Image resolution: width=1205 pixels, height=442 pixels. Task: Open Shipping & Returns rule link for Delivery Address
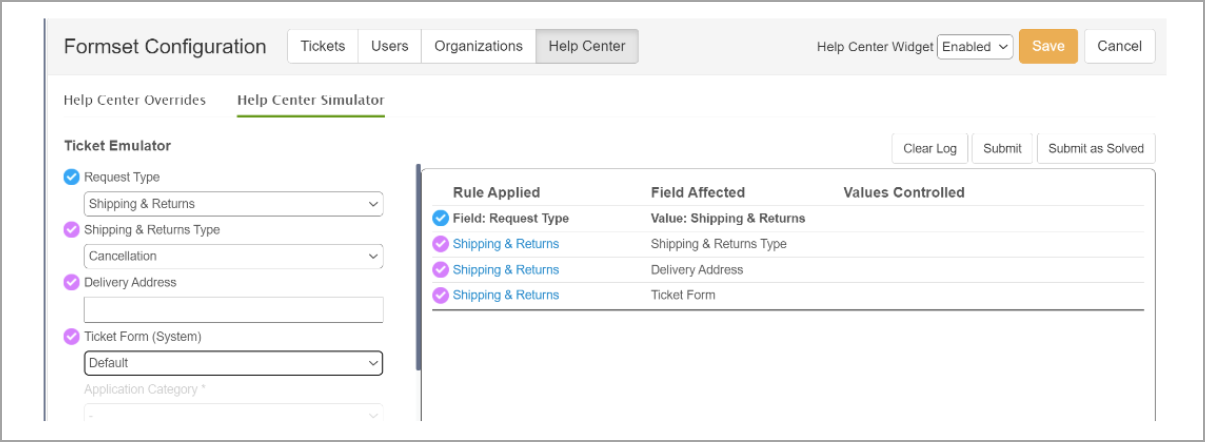click(x=506, y=270)
